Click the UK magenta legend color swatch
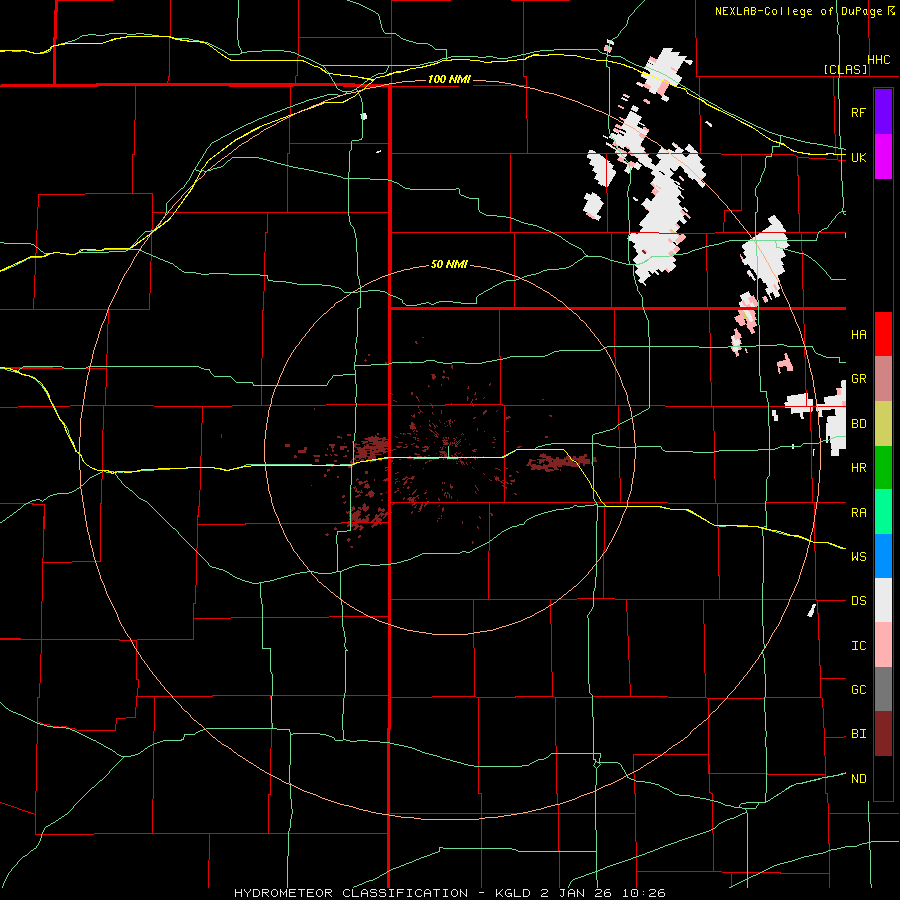Screen dimensions: 900x900 pos(883,157)
